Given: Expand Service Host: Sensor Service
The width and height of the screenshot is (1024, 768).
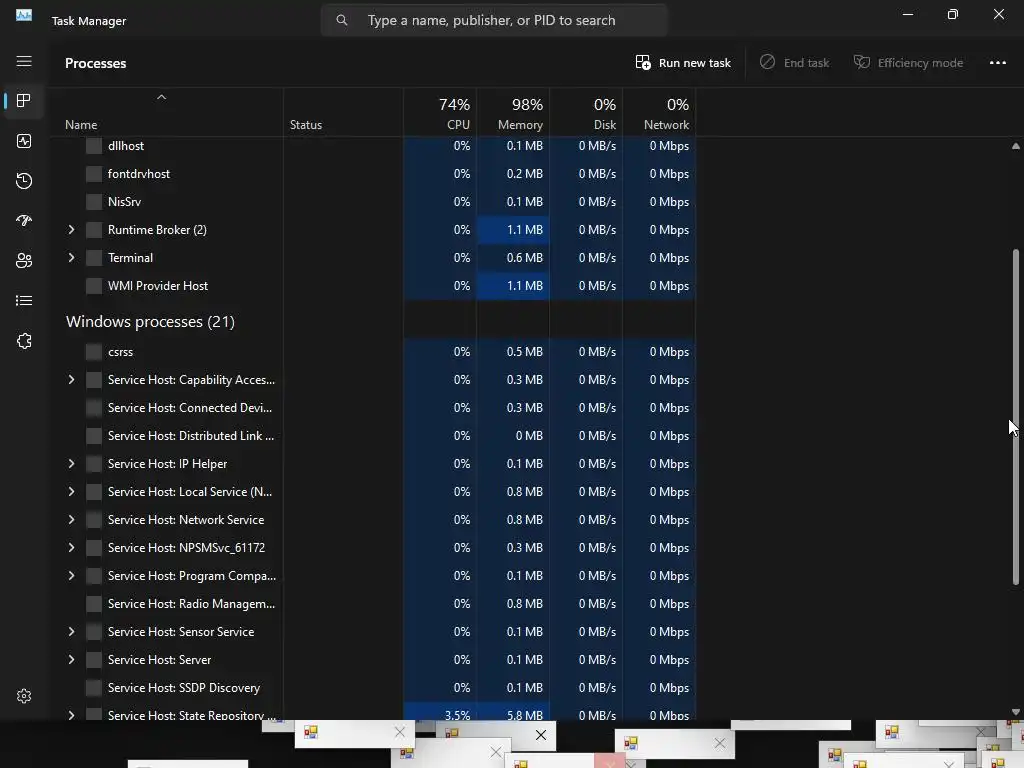Looking at the screenshot, I should pyautogui.click(x=71, y=632).
